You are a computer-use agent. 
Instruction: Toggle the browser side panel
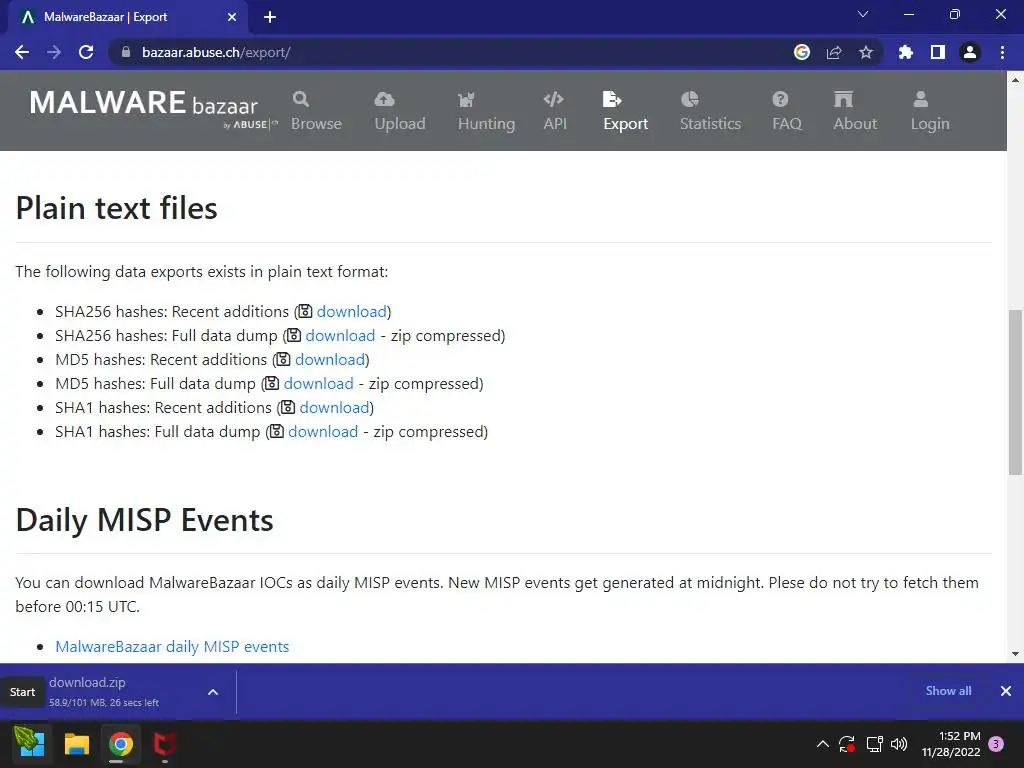(x=938, y=52)
